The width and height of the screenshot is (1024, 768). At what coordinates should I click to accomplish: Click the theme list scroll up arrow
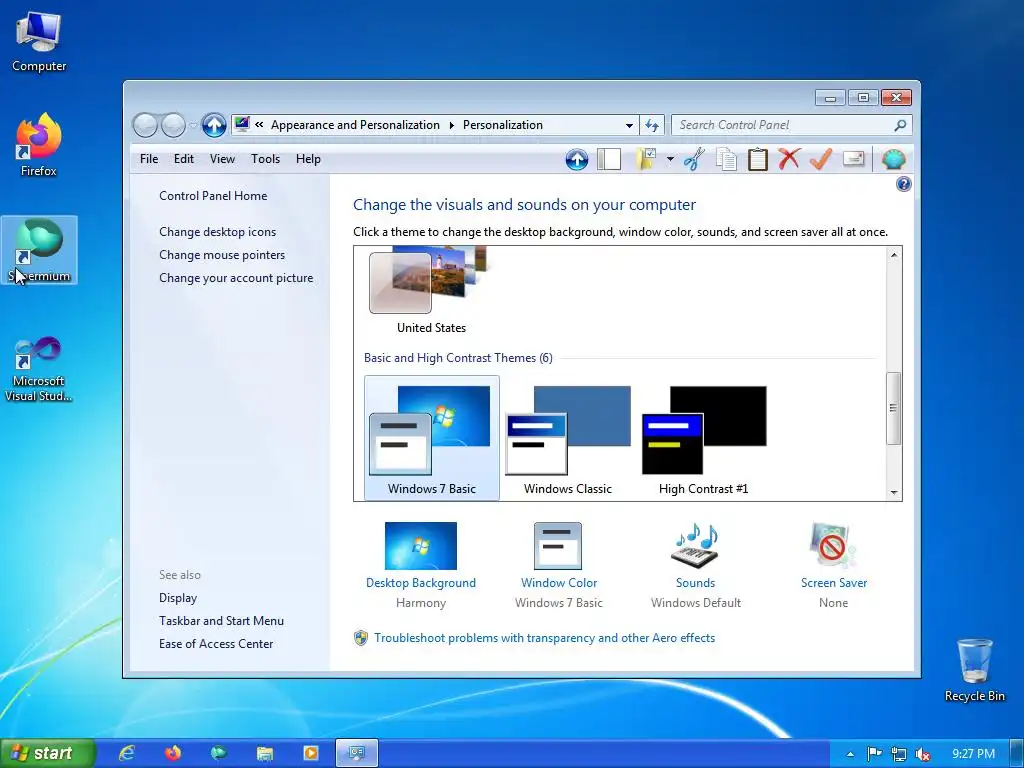coord(894,255)
